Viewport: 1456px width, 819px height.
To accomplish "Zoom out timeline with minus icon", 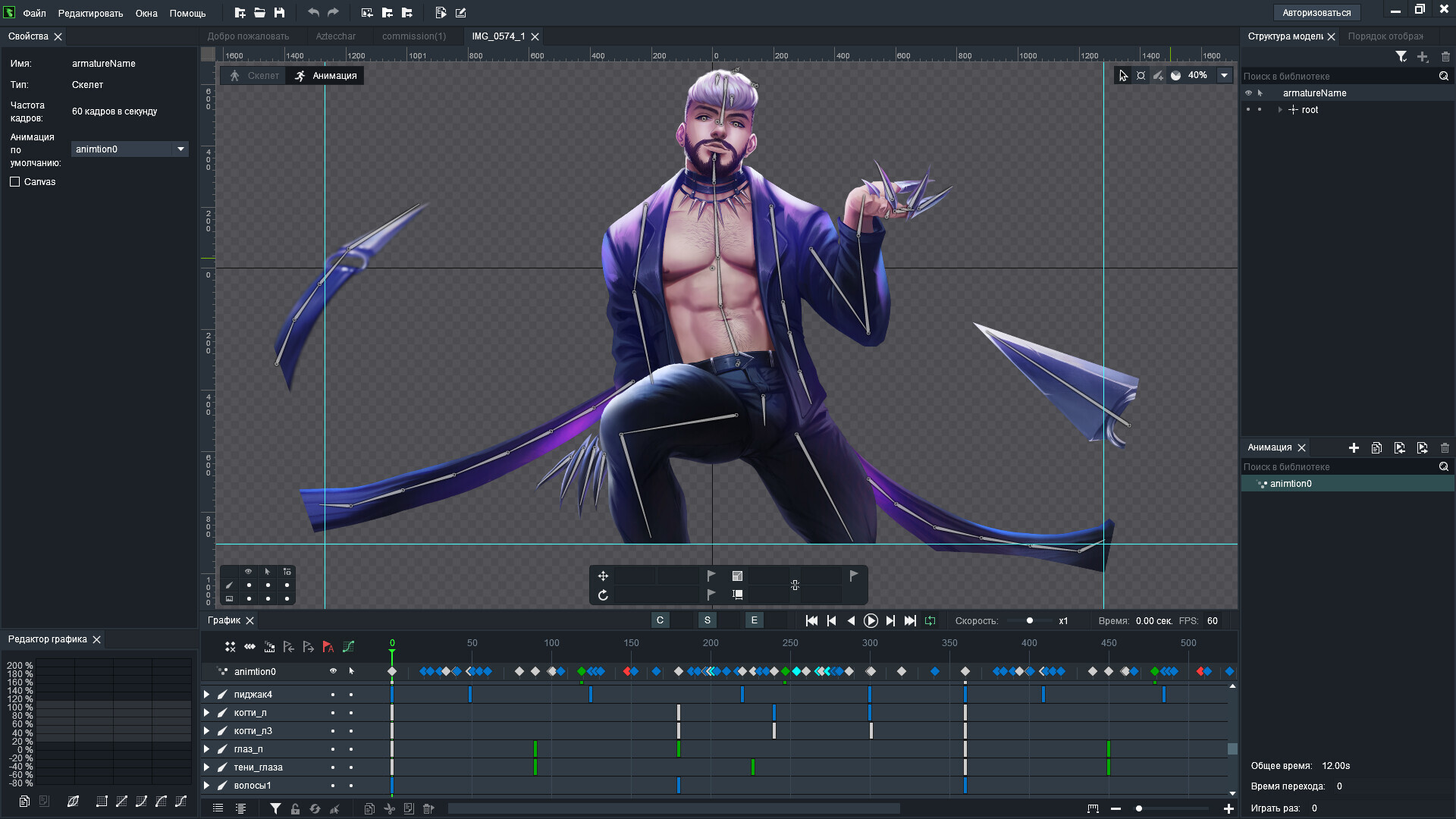I will [1116, 809].
